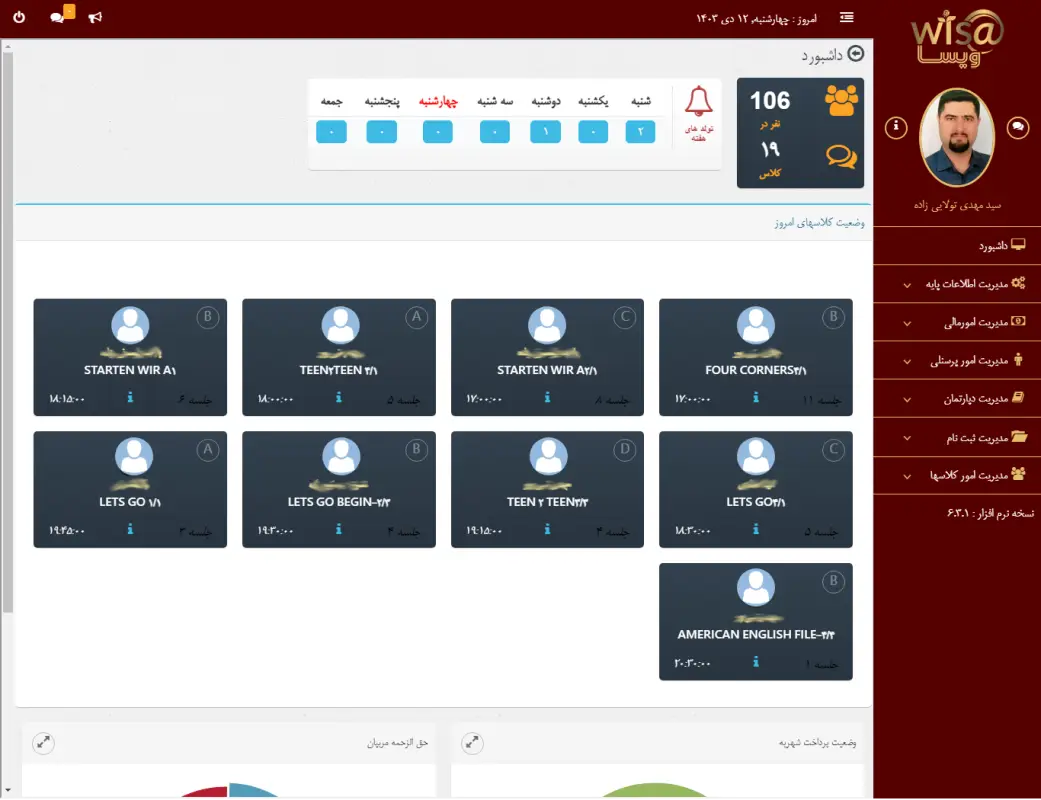Click the weekly birthdays bell icon

pos(697,102)
